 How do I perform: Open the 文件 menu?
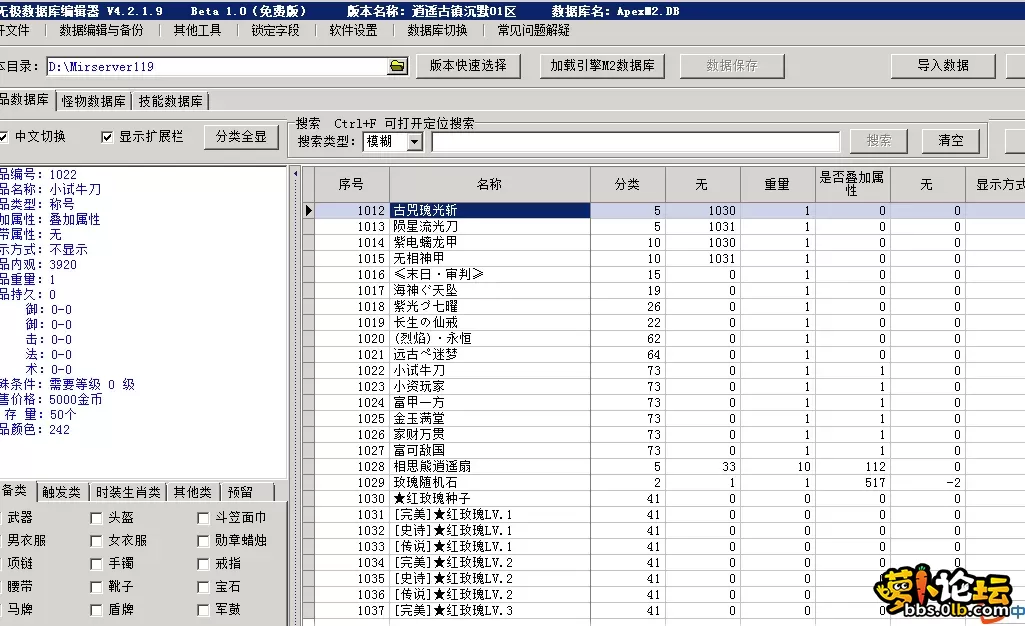pos(17,31)
